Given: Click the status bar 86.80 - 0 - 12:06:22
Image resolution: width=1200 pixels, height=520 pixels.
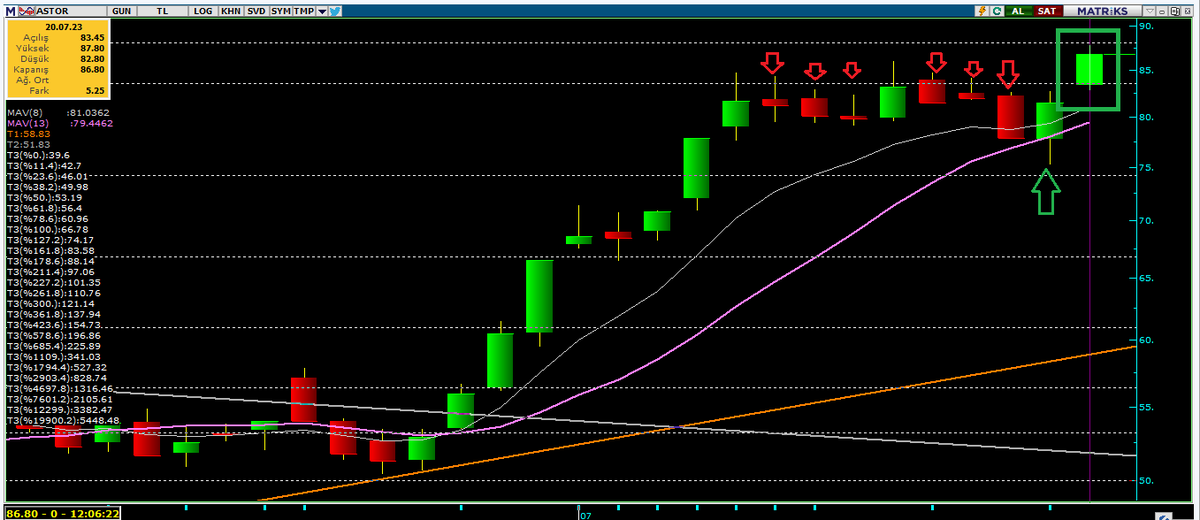Looking at the screenshot, I should tap(63, 512).
